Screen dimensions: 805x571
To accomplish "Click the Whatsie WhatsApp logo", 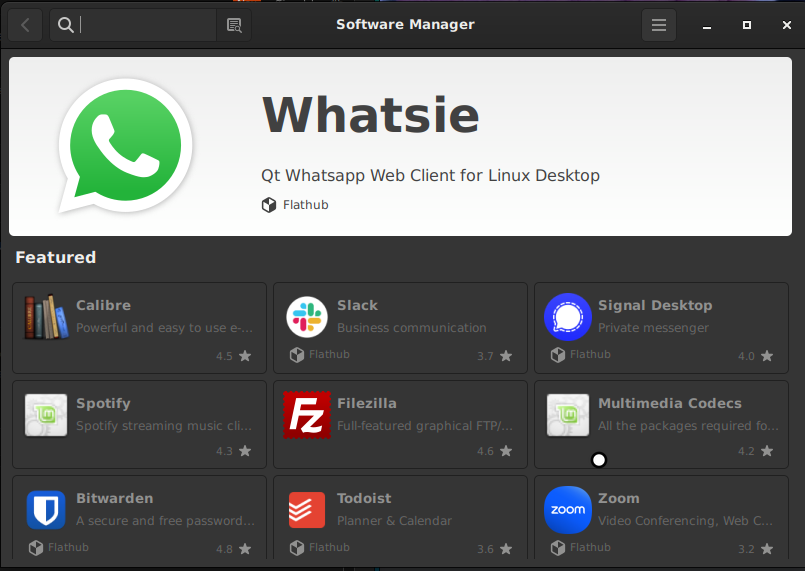I will (125, 146).
